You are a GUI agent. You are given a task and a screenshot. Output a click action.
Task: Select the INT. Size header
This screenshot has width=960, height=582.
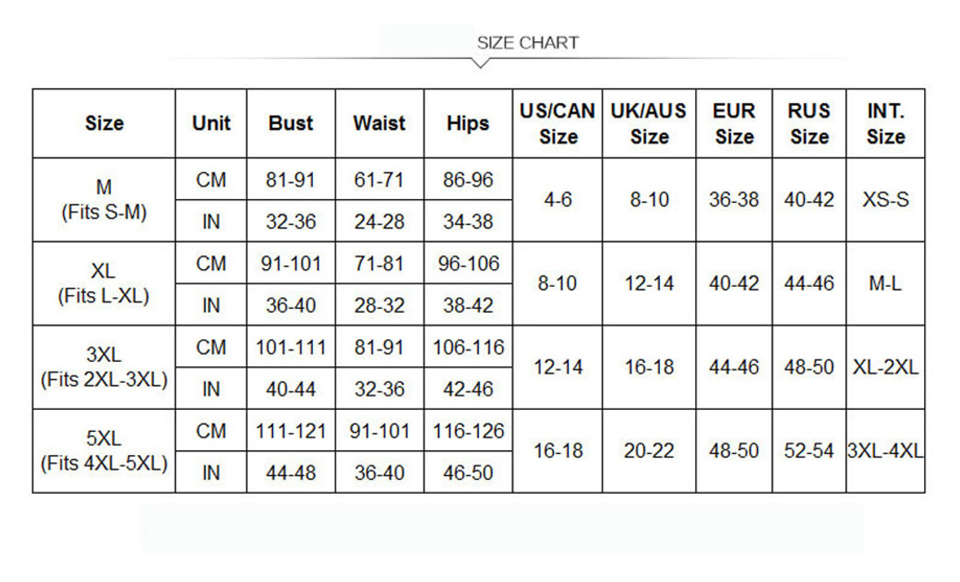tap(885, 123)
